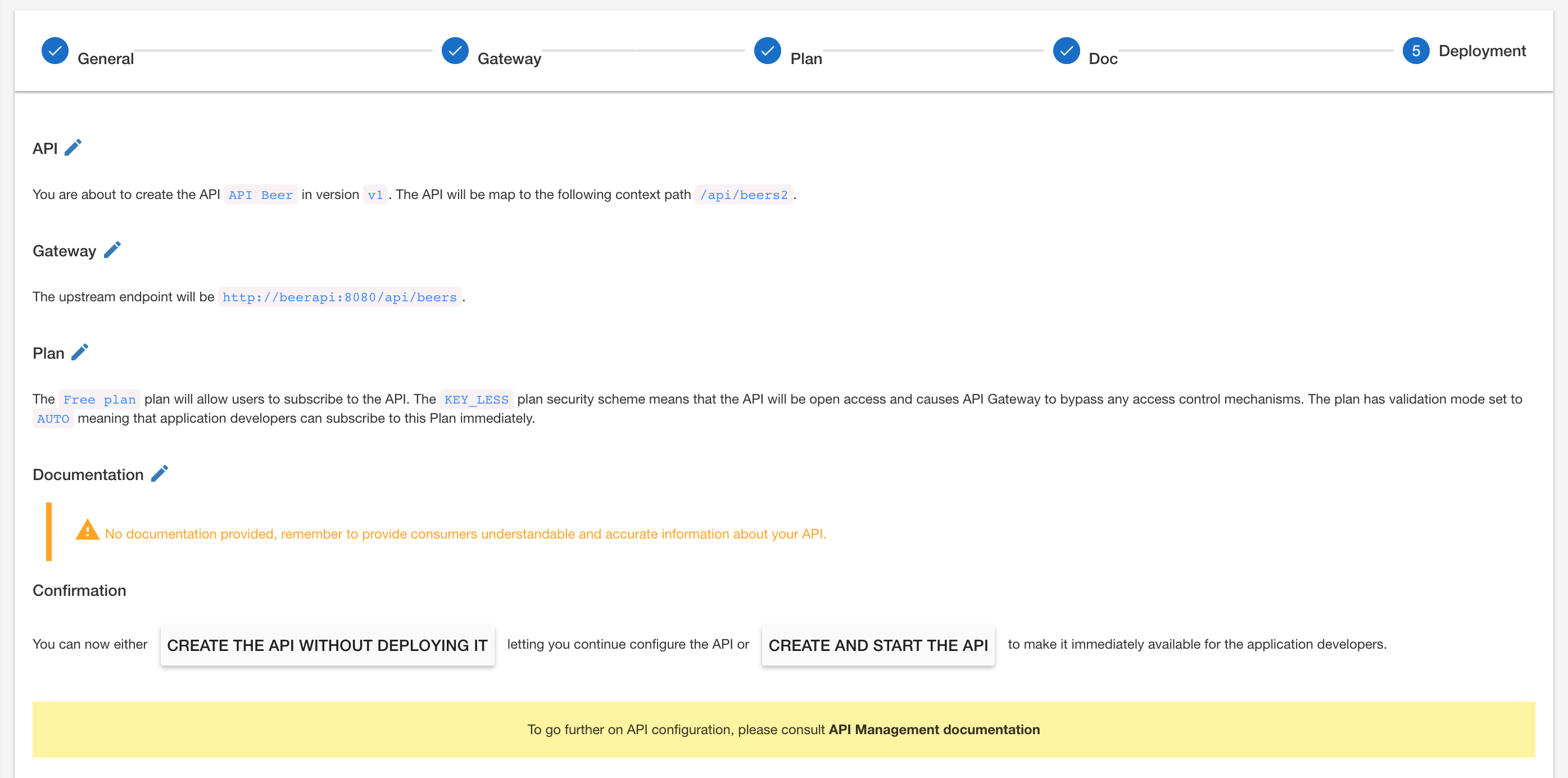Click the pencil edit icon beside API
Screen dimensions: 1568x778
[73, 148]
